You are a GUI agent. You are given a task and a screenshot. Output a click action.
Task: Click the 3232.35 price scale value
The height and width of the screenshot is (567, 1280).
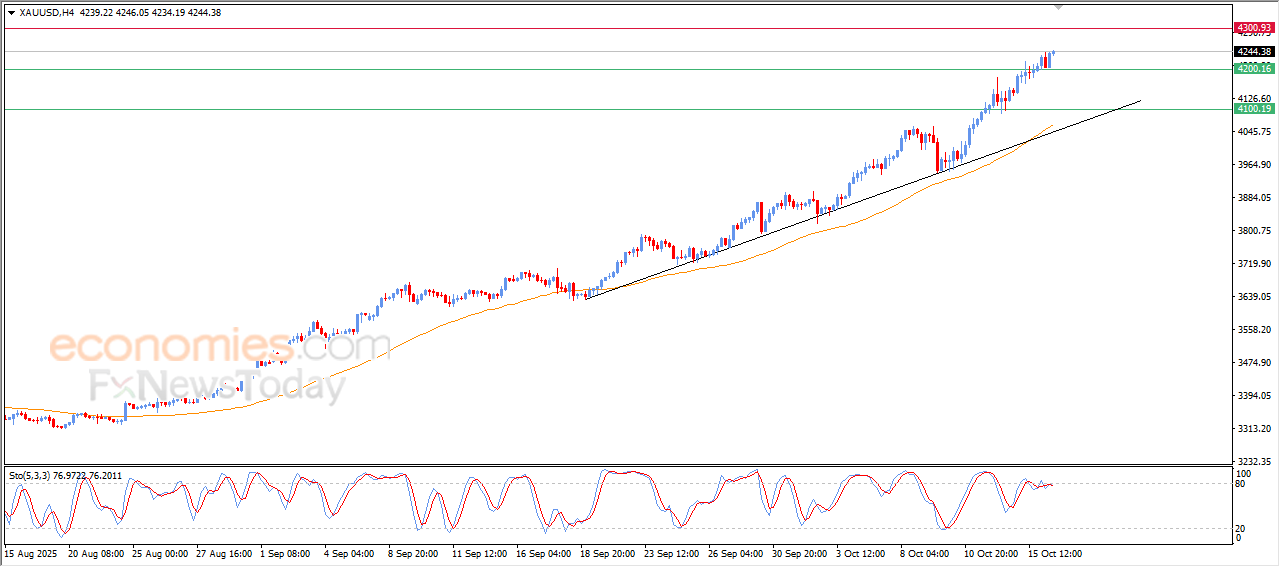(x=1251, y=462)
